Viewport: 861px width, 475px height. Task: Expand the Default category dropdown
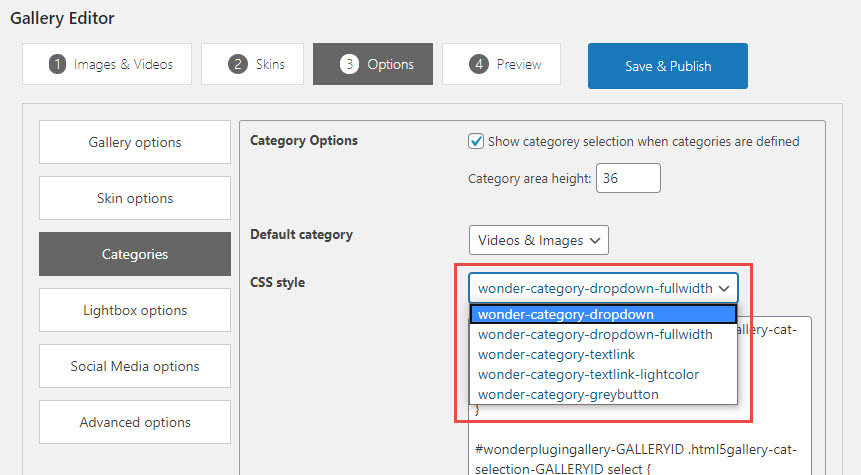pyautogui.click(x=538, y=240)
